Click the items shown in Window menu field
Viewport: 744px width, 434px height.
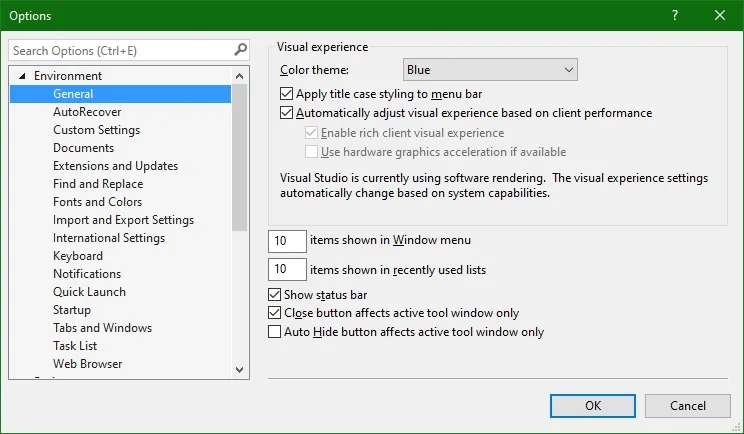click(287, 241)
